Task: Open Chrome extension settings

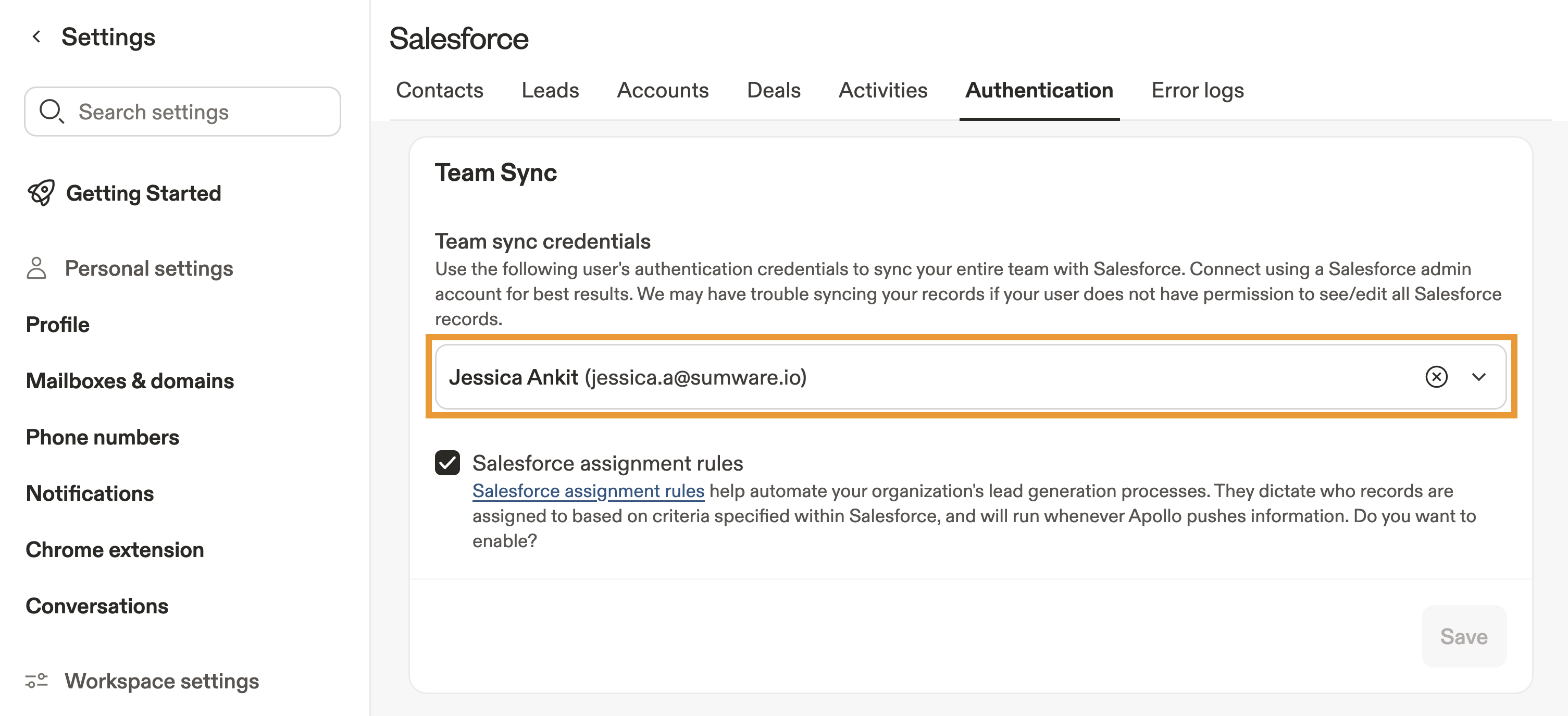Action: coord(115,550)
